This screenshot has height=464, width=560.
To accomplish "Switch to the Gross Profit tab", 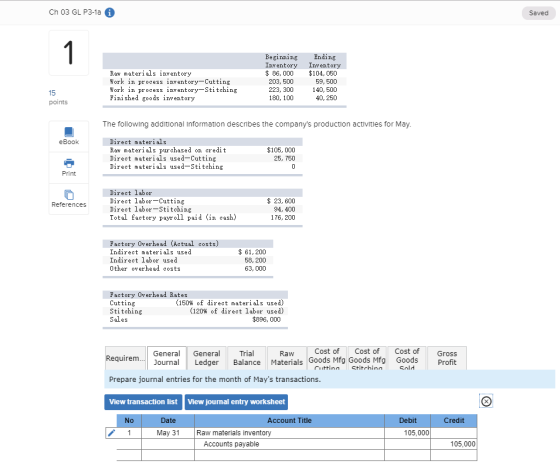I will click(x=447, y=358).
